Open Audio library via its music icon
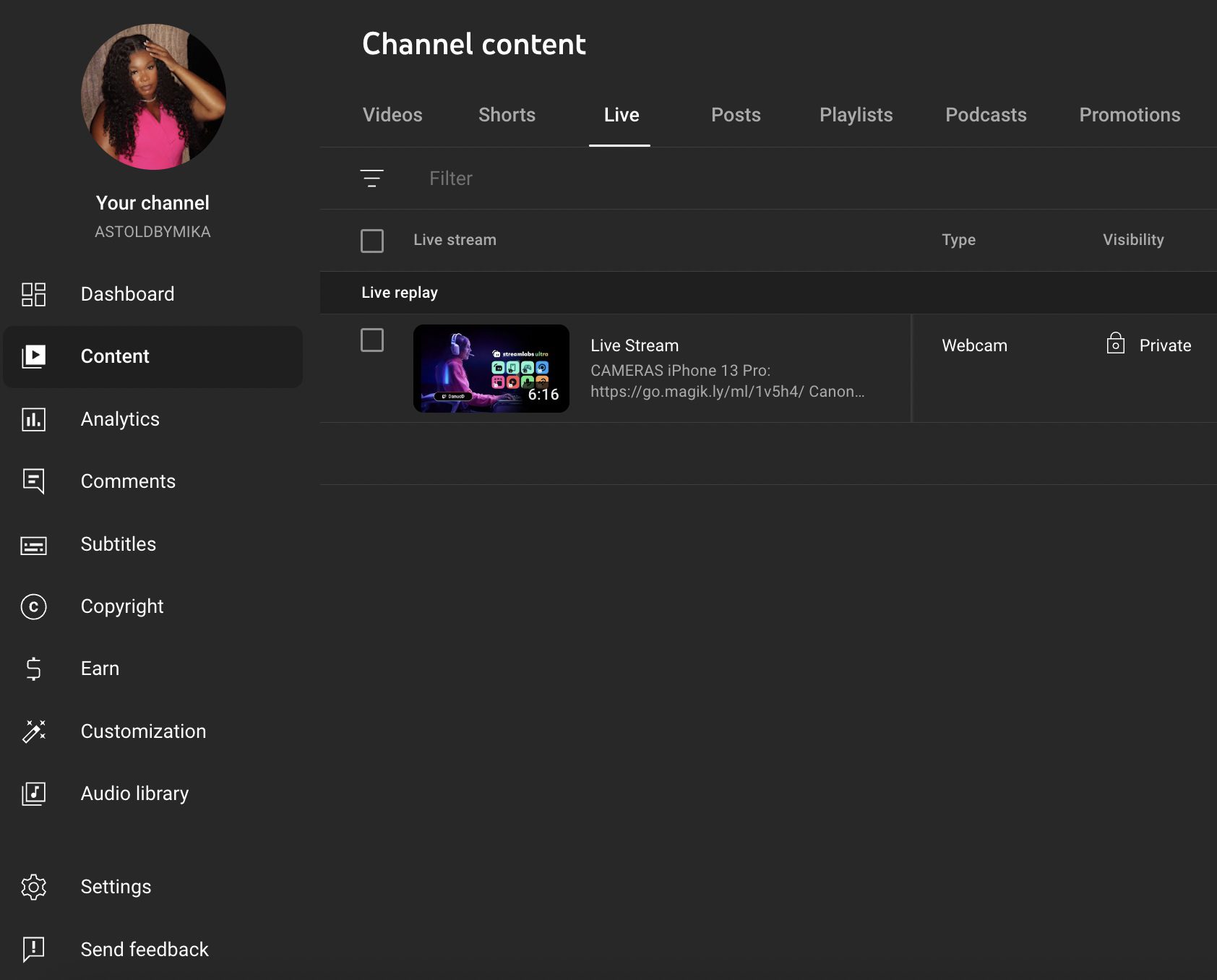1217x980 pixels. point(33,794)
